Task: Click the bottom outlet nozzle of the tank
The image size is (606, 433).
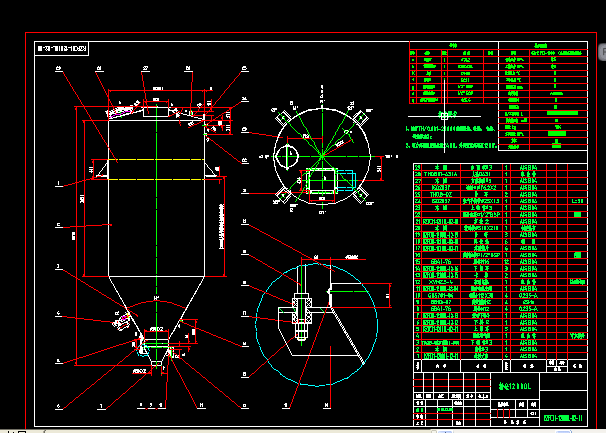Action: tap(158, 345)
